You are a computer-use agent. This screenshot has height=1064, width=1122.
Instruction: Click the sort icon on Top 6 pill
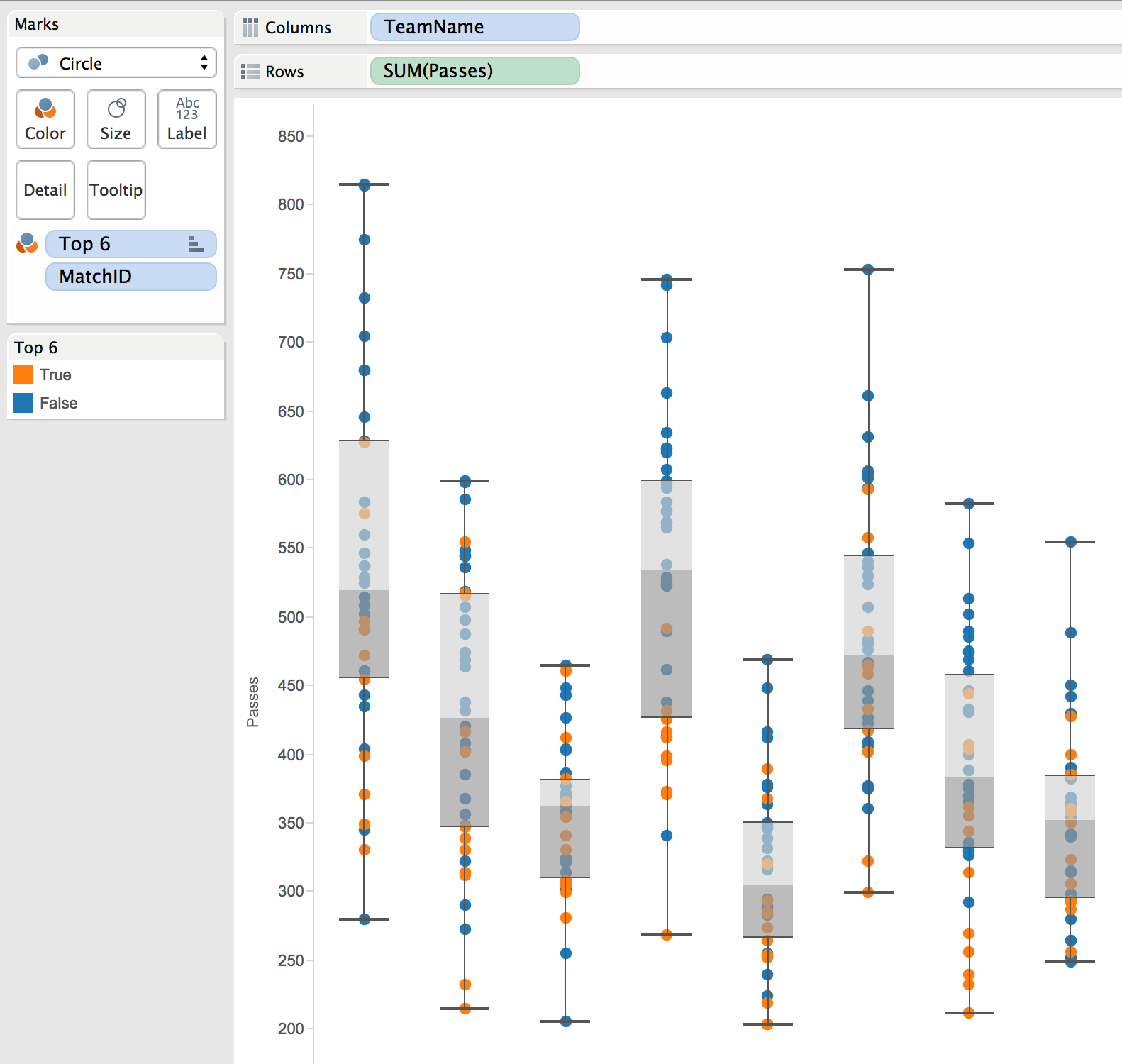pos(196,245)
